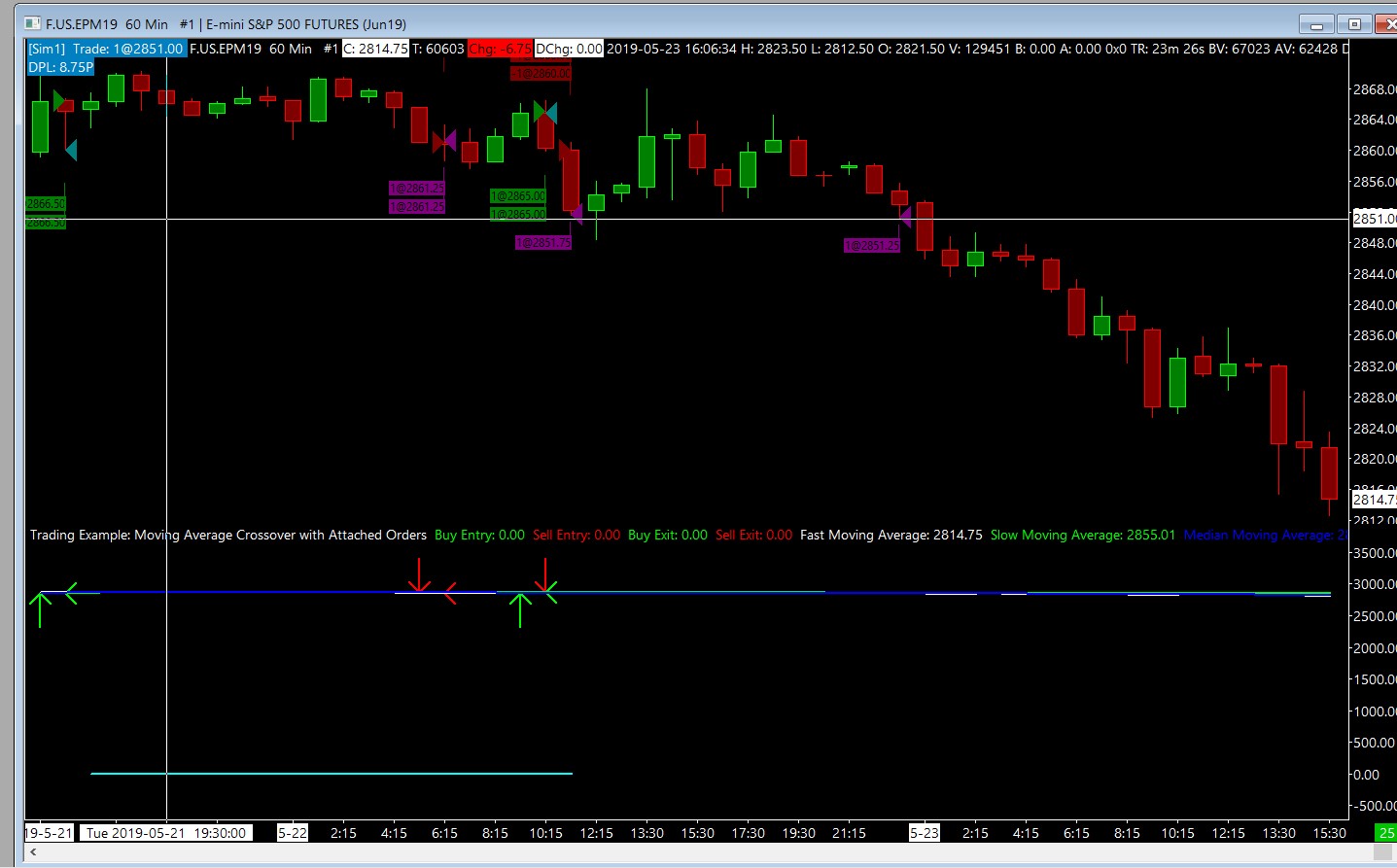Select the purple 1@2851.25 fill marker label

[872, 246]
